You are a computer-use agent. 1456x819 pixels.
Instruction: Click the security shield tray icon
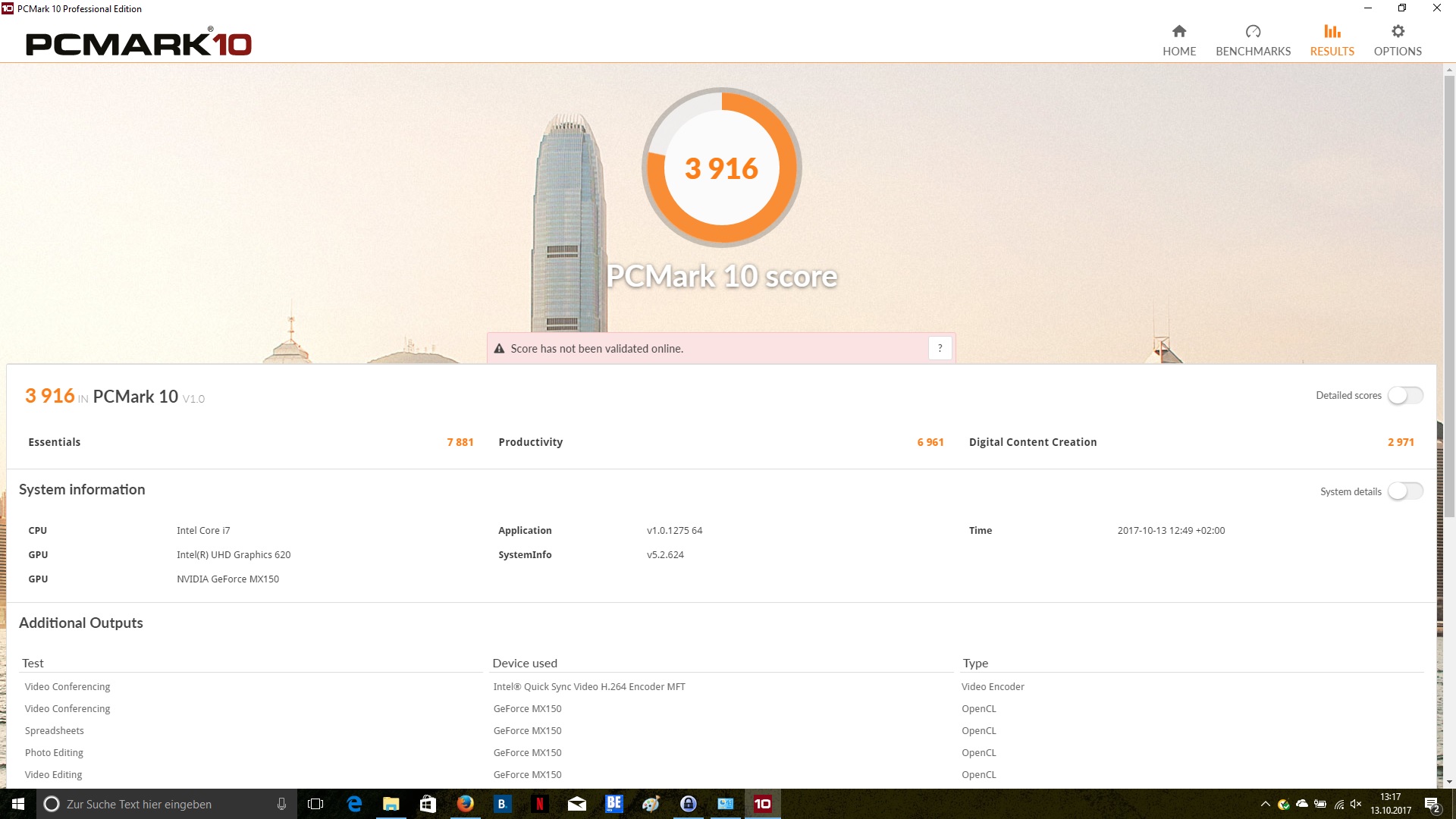coord(1283,804)
